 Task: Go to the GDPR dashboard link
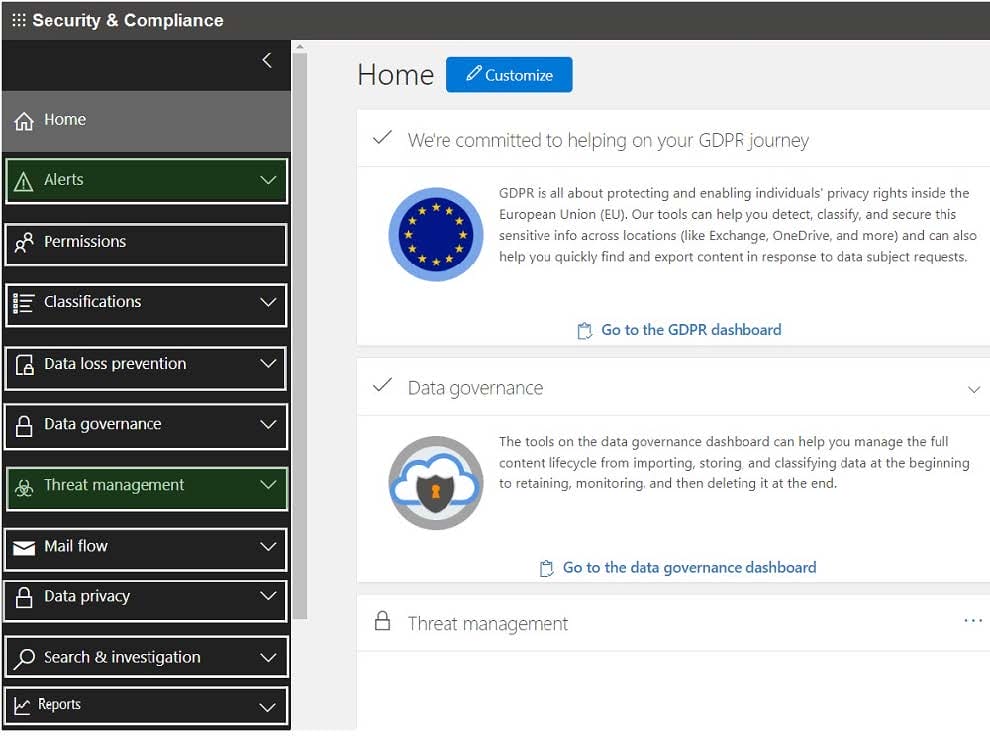[x=690, y=330]
